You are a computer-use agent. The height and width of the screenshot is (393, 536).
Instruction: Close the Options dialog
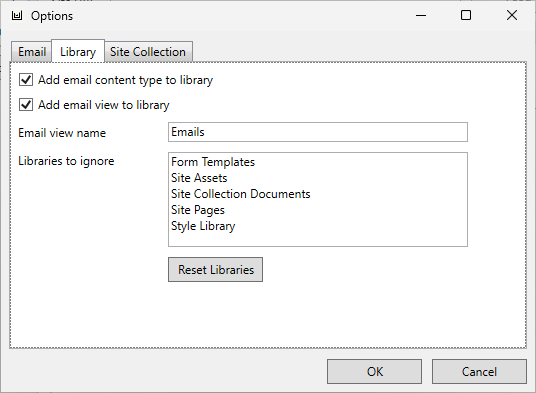click(512, 15)
